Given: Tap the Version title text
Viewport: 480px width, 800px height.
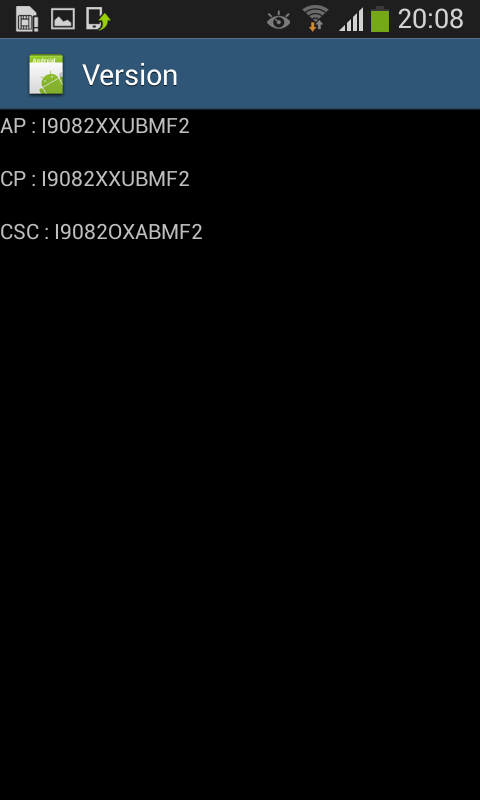Looking at the screenshot, I should 130,75.
